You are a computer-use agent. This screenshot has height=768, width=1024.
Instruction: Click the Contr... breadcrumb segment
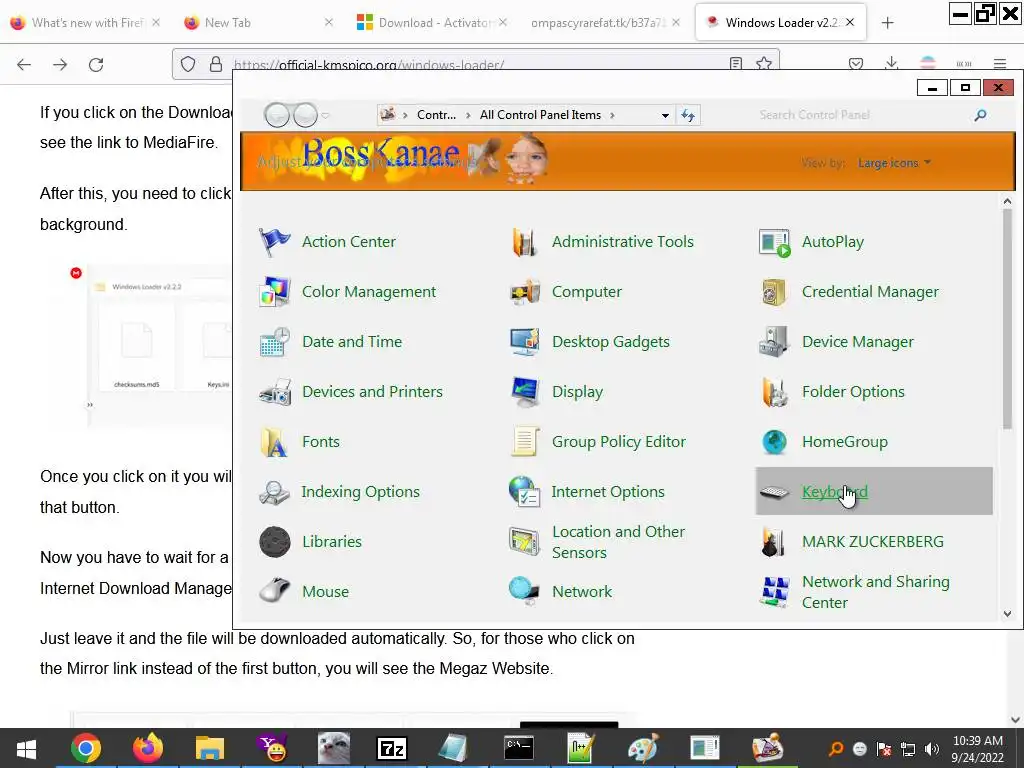pyautogui.click(x=436, y=115)
